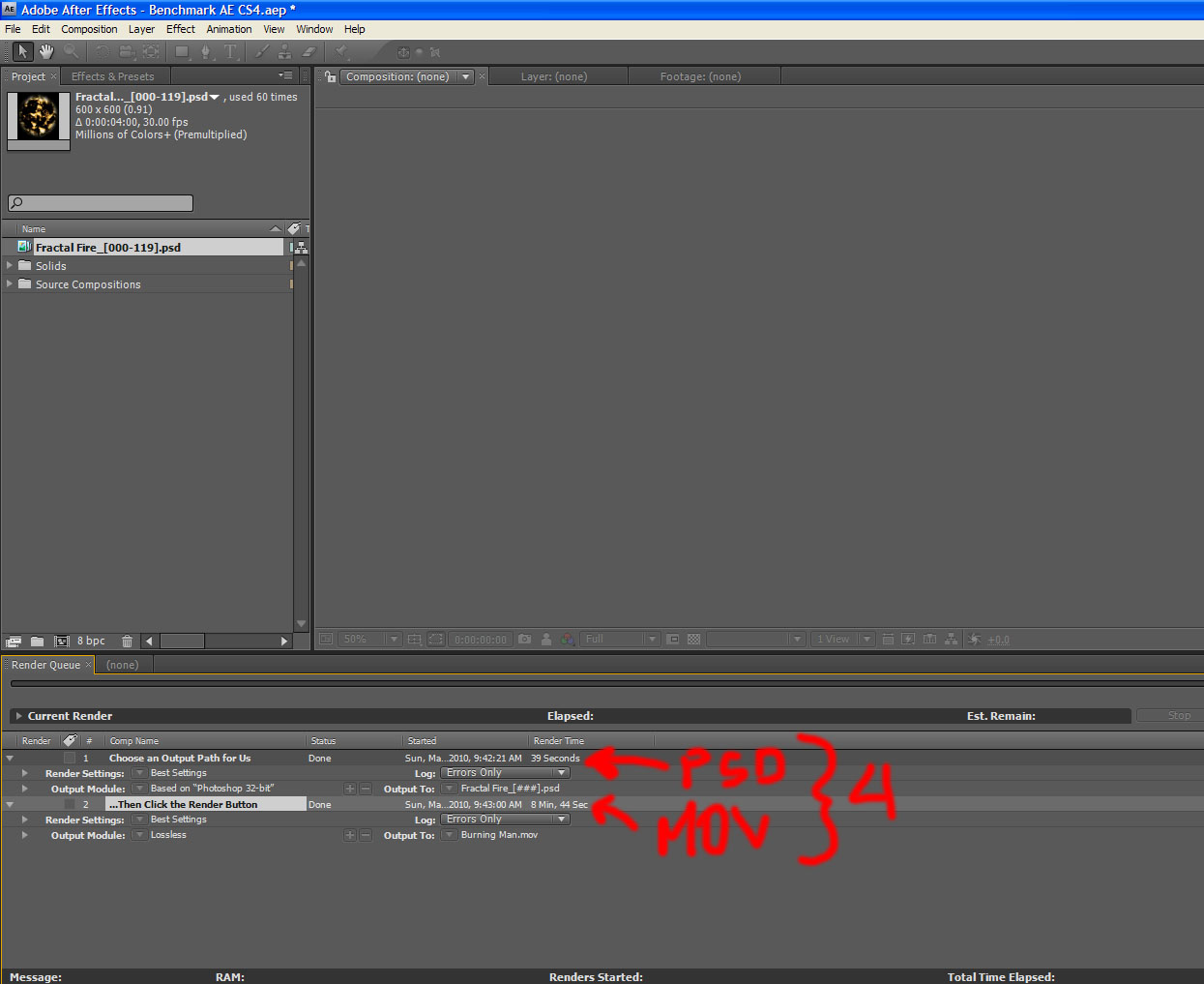The height and width of the screenshot is (984, 1204).
Task: Create a new composition from Project panel footer
Action: (x=62, y=641)
